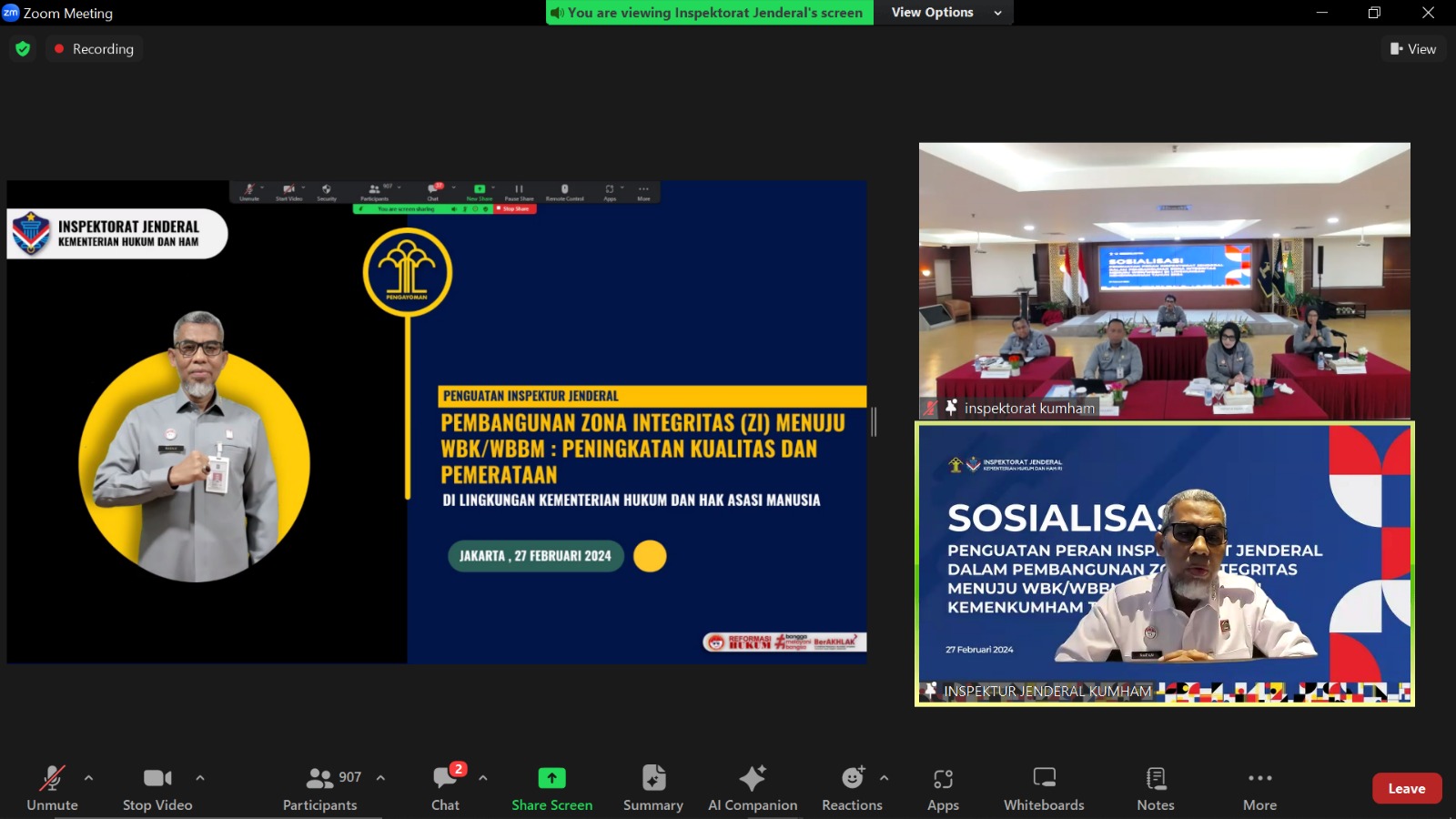Screen dimensions: 1456x819
Task: Unmute the microphone
Action: click(52, 788)
